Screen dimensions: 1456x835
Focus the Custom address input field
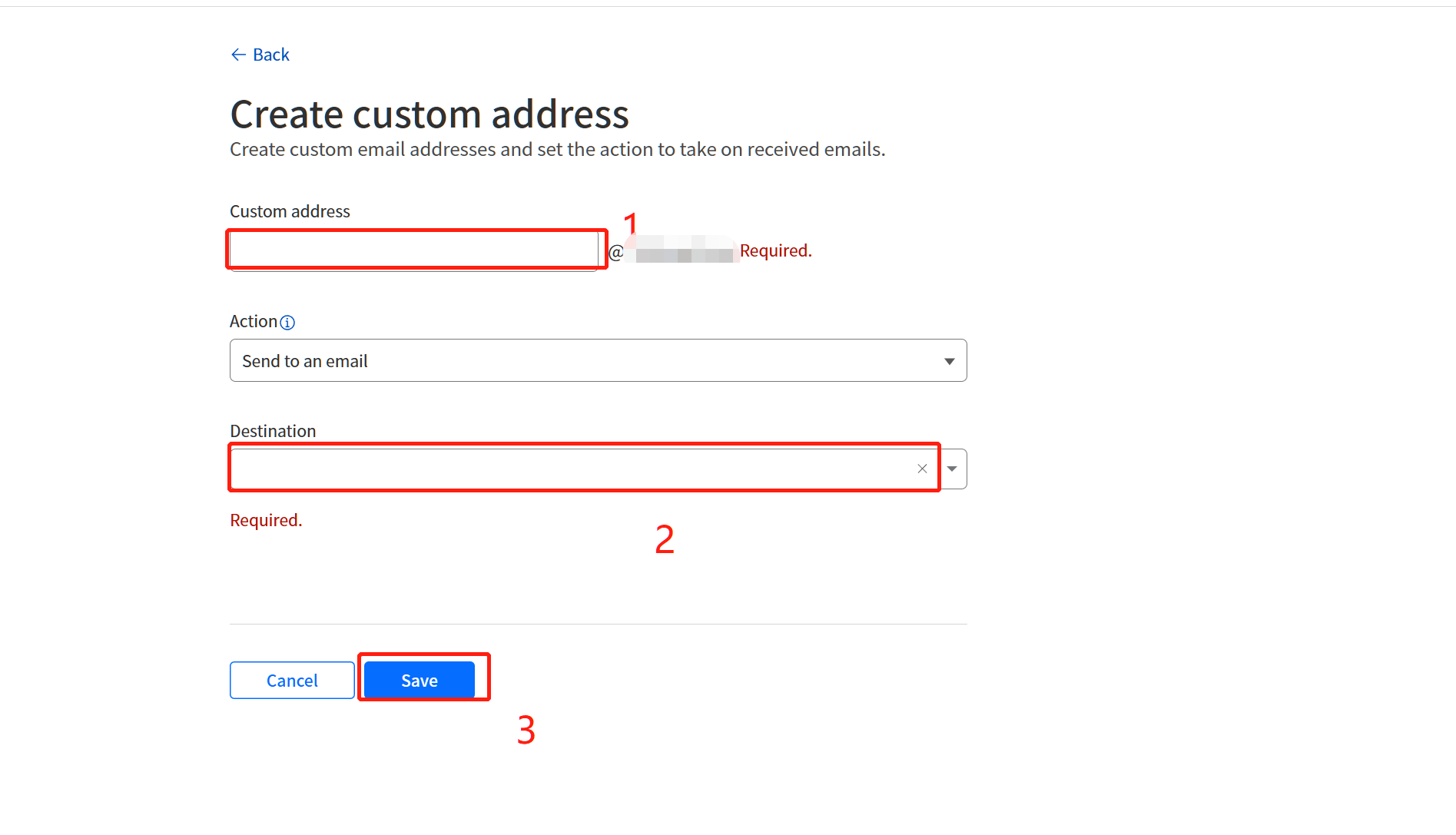[413, 250]
